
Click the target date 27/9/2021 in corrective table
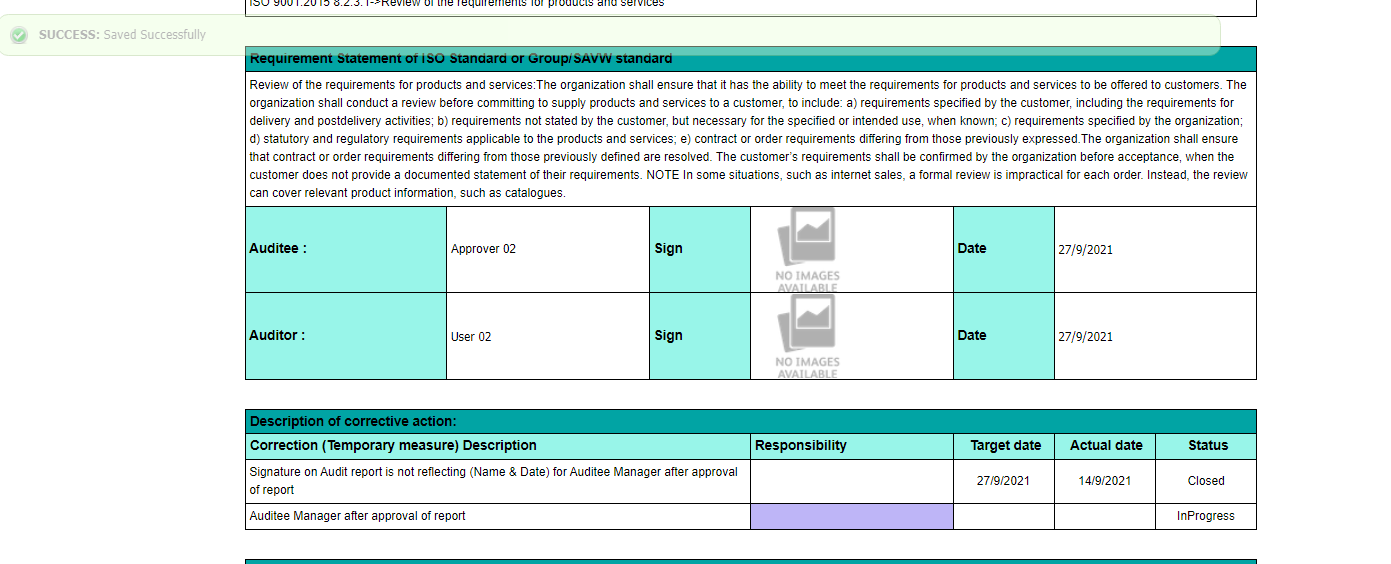click(1003, 481)
